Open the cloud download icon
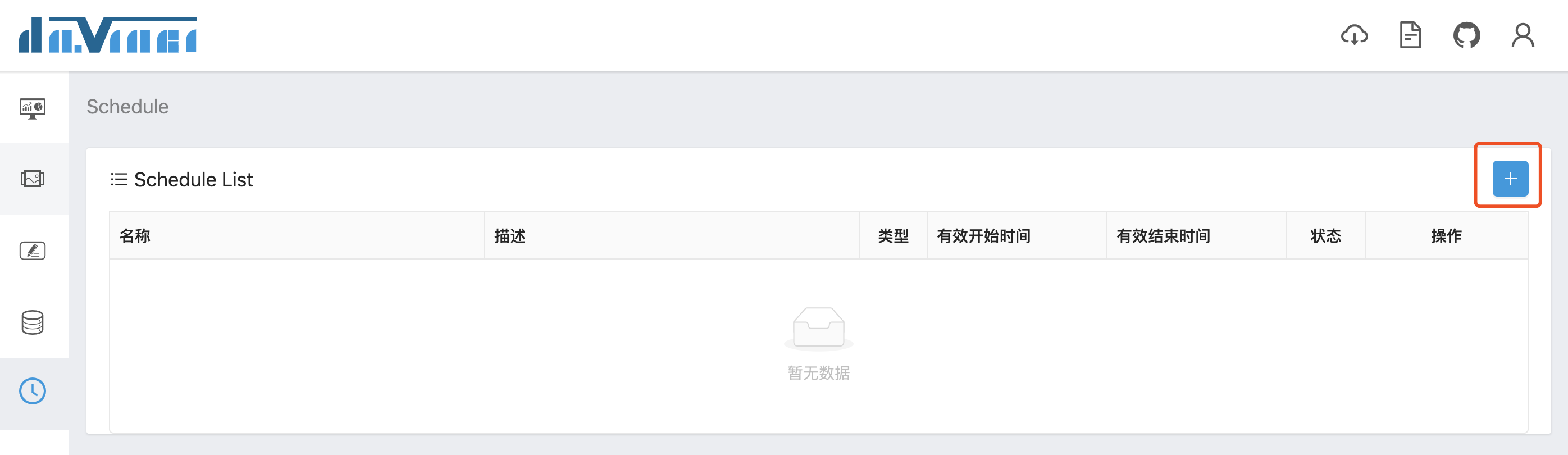This screenshot has height=455, width=1568. click(x=1355, y=35)
